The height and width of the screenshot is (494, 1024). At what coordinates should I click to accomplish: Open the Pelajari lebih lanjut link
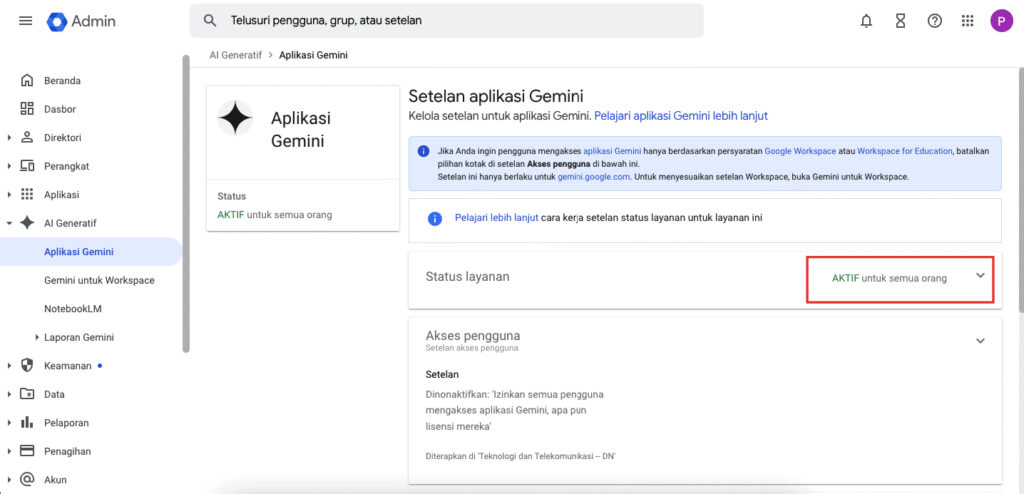[496, 218]
